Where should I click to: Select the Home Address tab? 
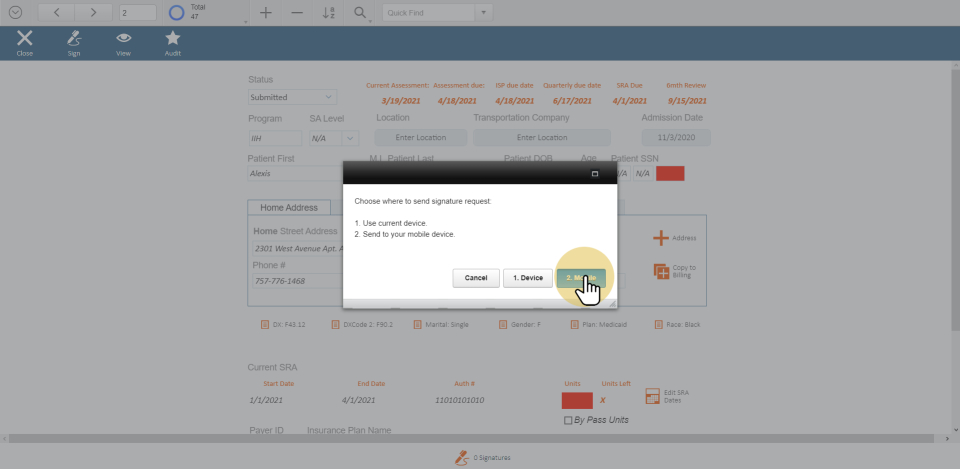pos(288,208)
